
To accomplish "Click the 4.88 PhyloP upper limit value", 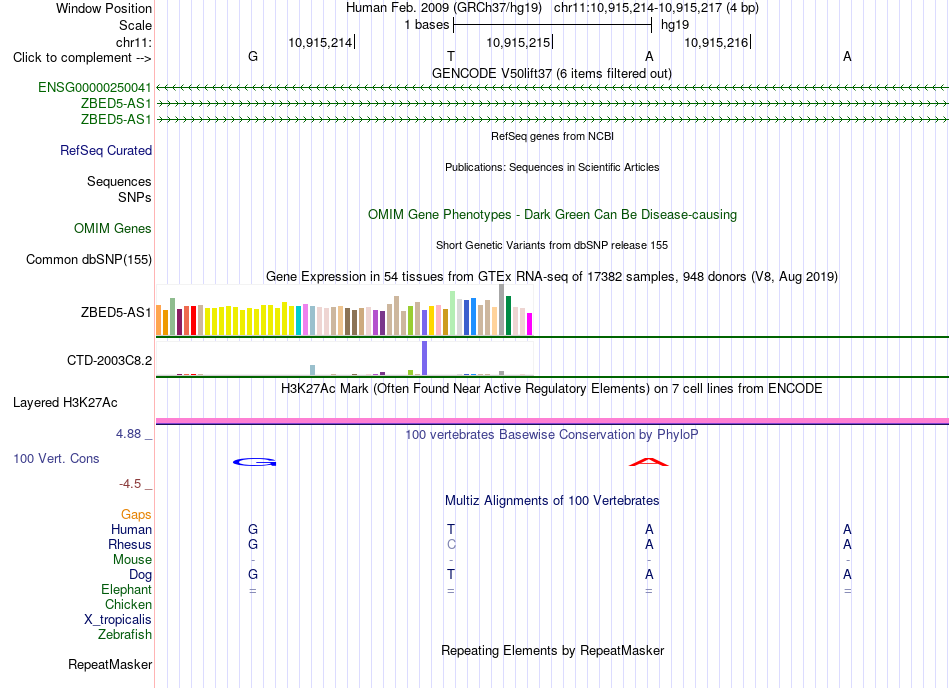I will pyautogui.click(x=128, y=434).
